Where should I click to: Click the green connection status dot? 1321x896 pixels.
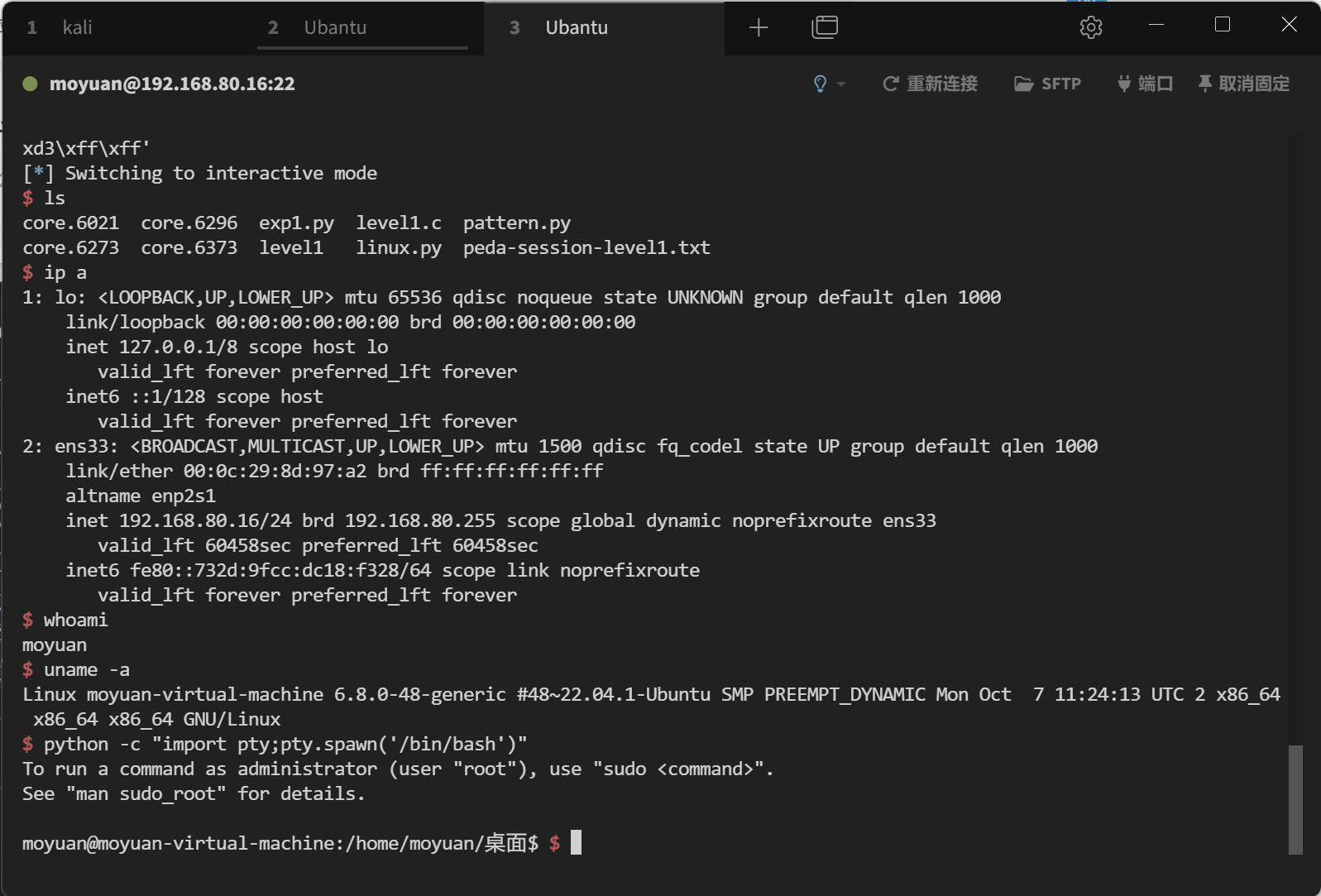pyautogui.click(x=31, y=84)
